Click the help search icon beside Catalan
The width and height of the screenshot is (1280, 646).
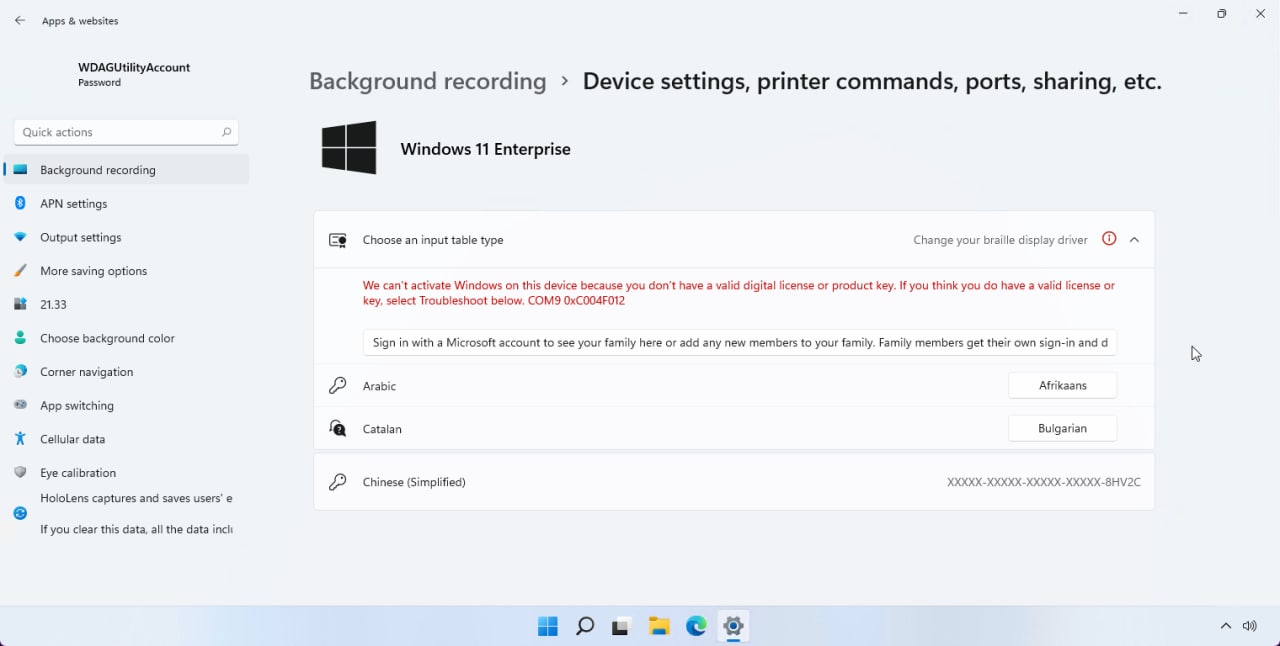pyautogui.click(x=338, y=428)
